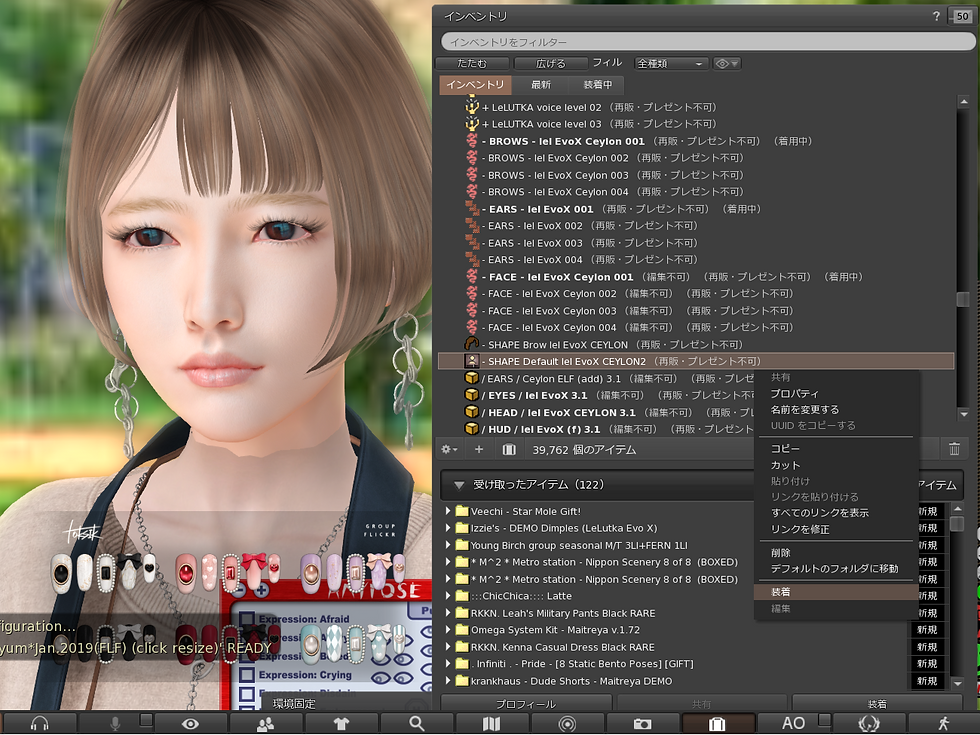Click the インベントリをフィルター search field
The image size is (980, 735).
tap(708, 42)
